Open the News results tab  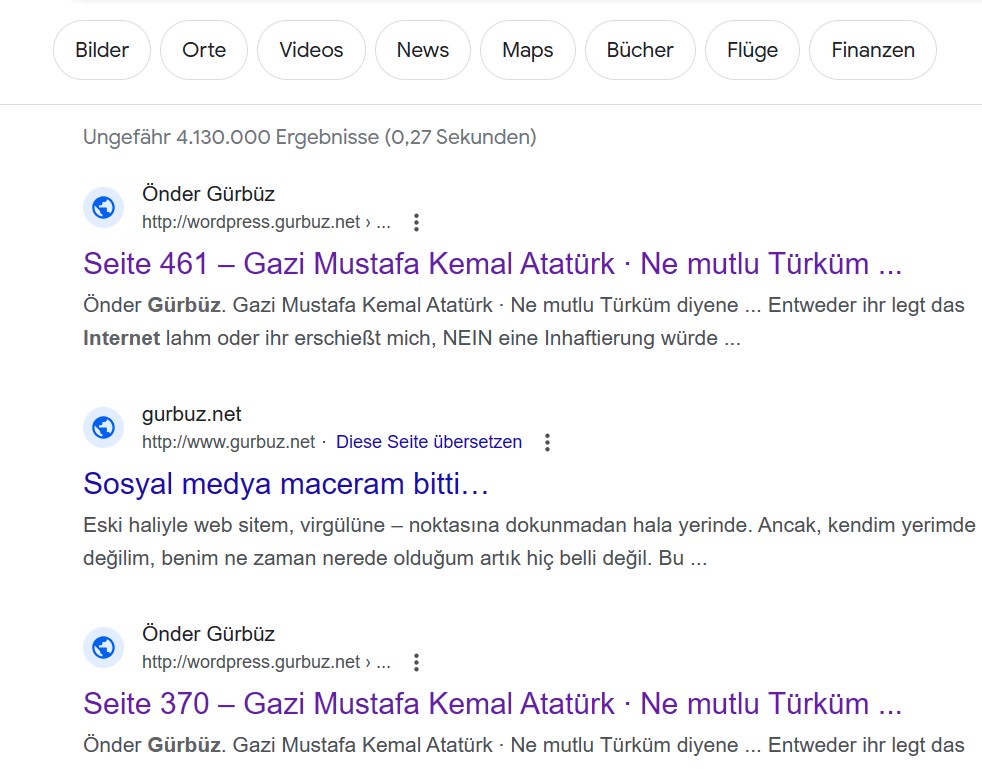[423, 50]
